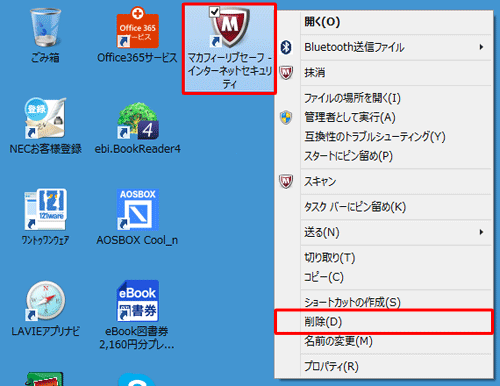This screenshot has height=386, width=500.
Task: Choose 開く(O) from the context menu
Action: pos(383,22)
